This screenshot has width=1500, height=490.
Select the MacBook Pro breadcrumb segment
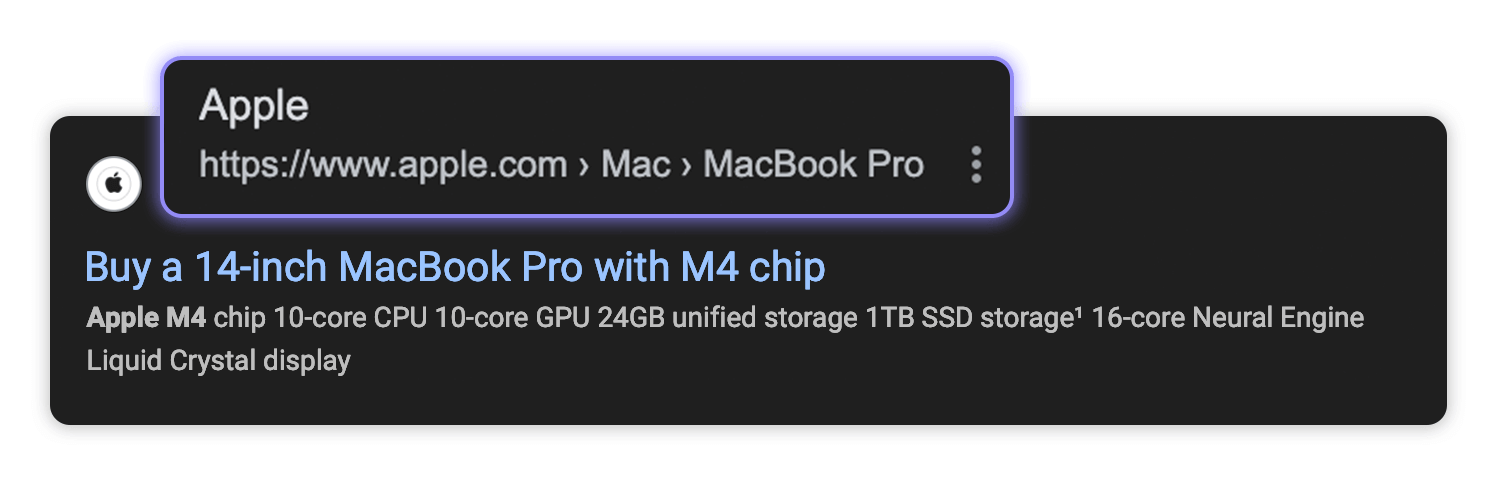813,165
